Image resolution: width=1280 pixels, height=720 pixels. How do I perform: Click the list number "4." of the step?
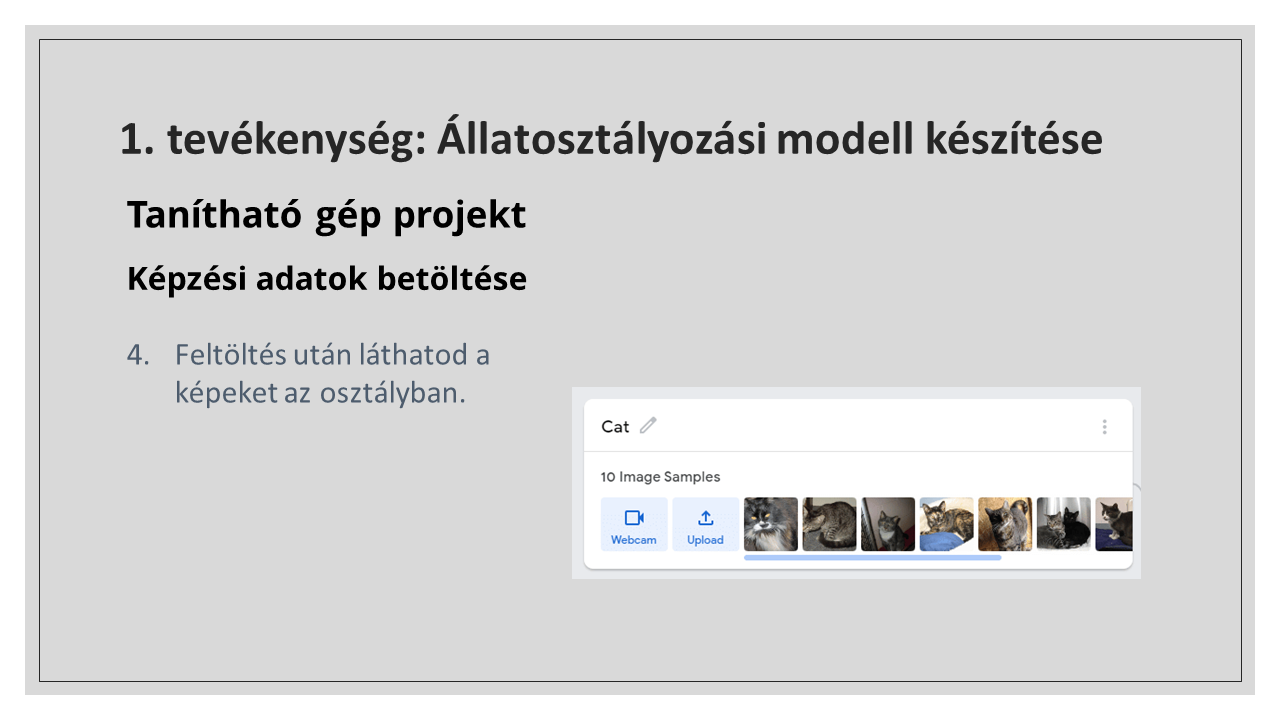[x=137, y=355]
